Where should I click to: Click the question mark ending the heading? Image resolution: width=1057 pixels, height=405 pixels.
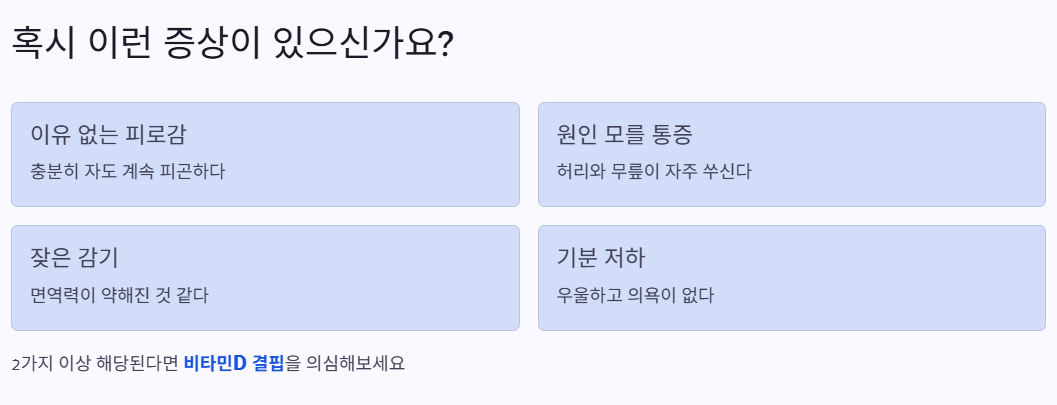[x=446, y=45]
